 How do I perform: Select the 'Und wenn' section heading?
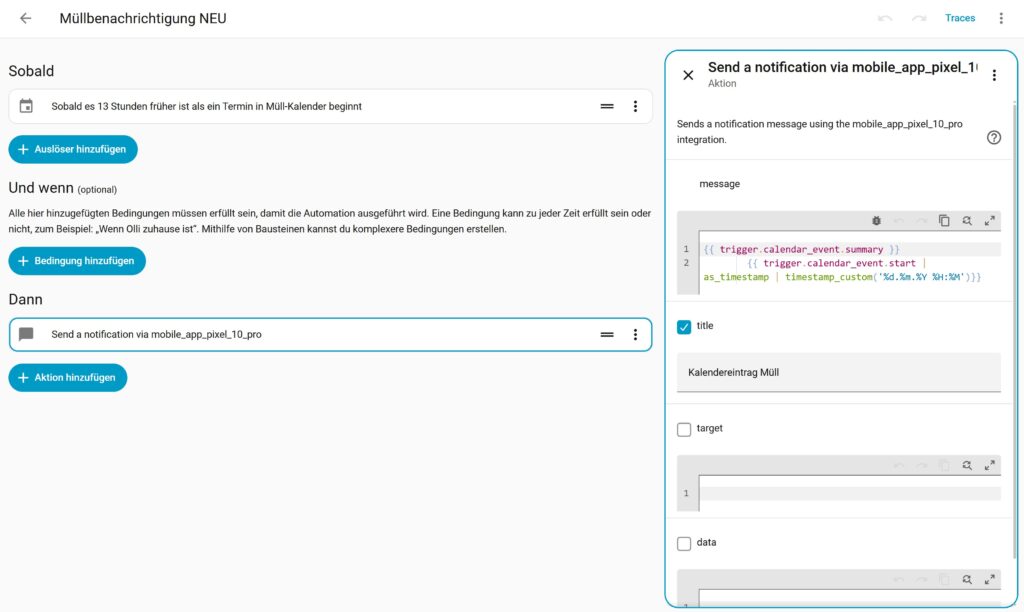tap(40, 188)
